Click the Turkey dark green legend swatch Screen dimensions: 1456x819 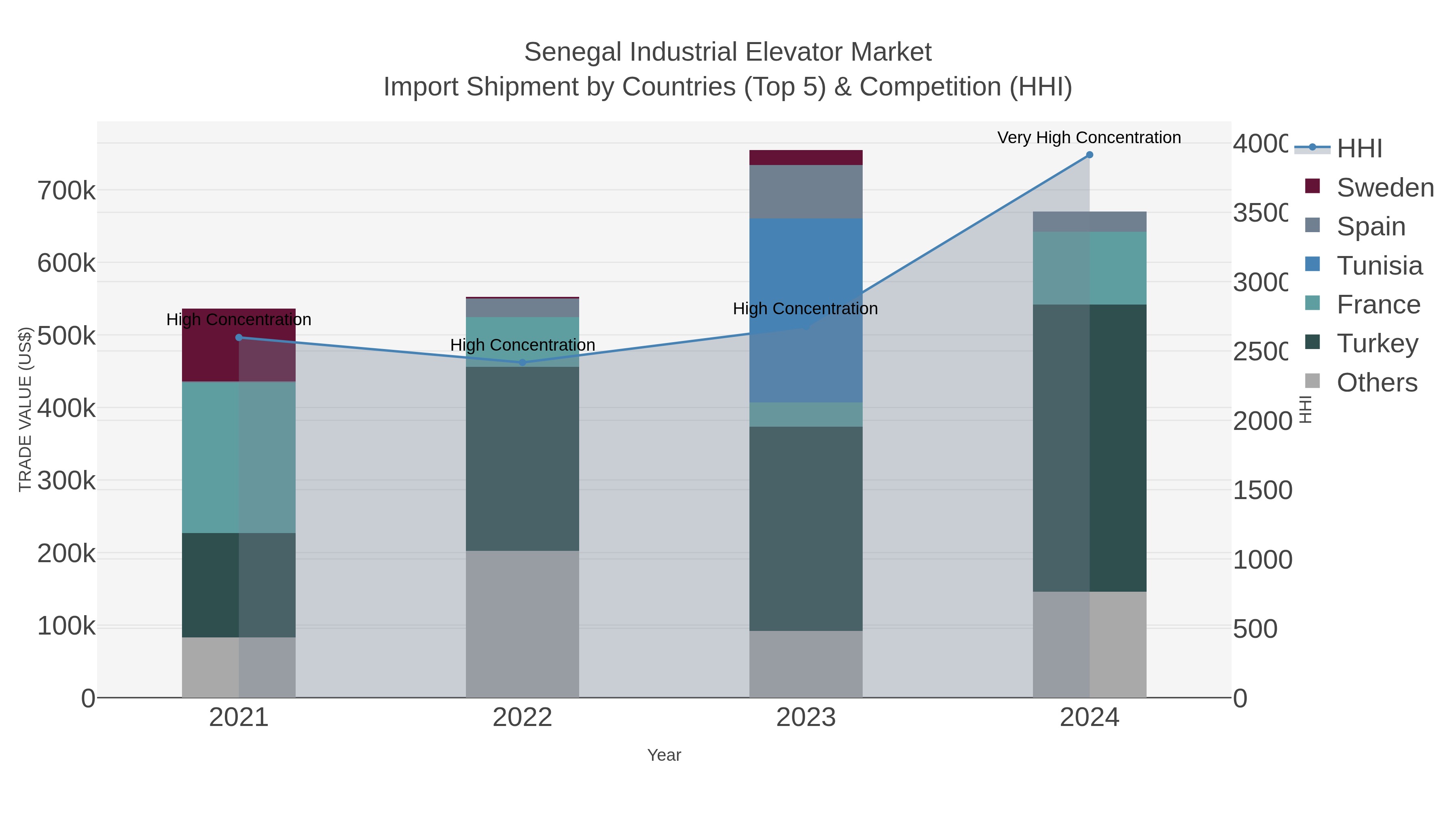[x=1312, y=342]
